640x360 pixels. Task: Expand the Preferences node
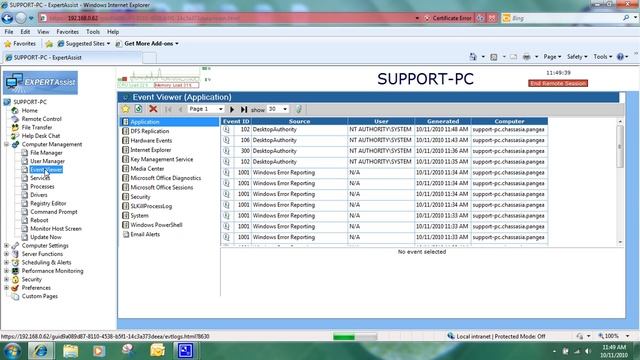7,288
